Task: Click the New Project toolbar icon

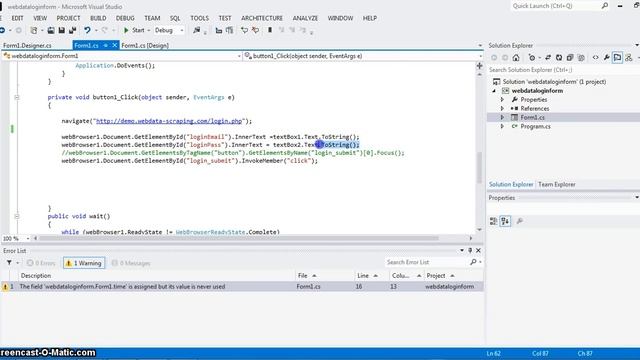Action: [x=34, y=30]
